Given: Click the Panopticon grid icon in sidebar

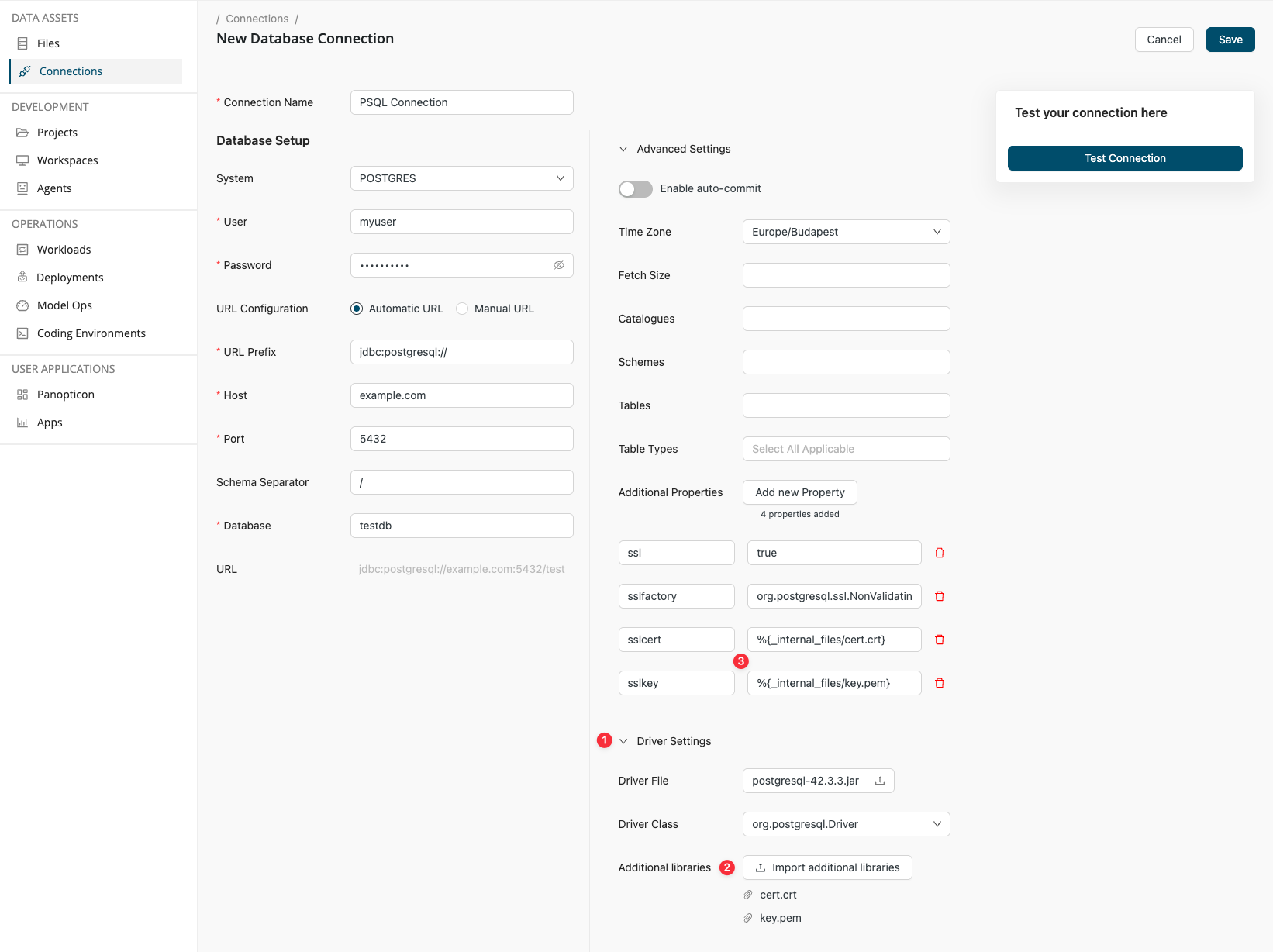Looking at the screenshot, I should point(22,395).
